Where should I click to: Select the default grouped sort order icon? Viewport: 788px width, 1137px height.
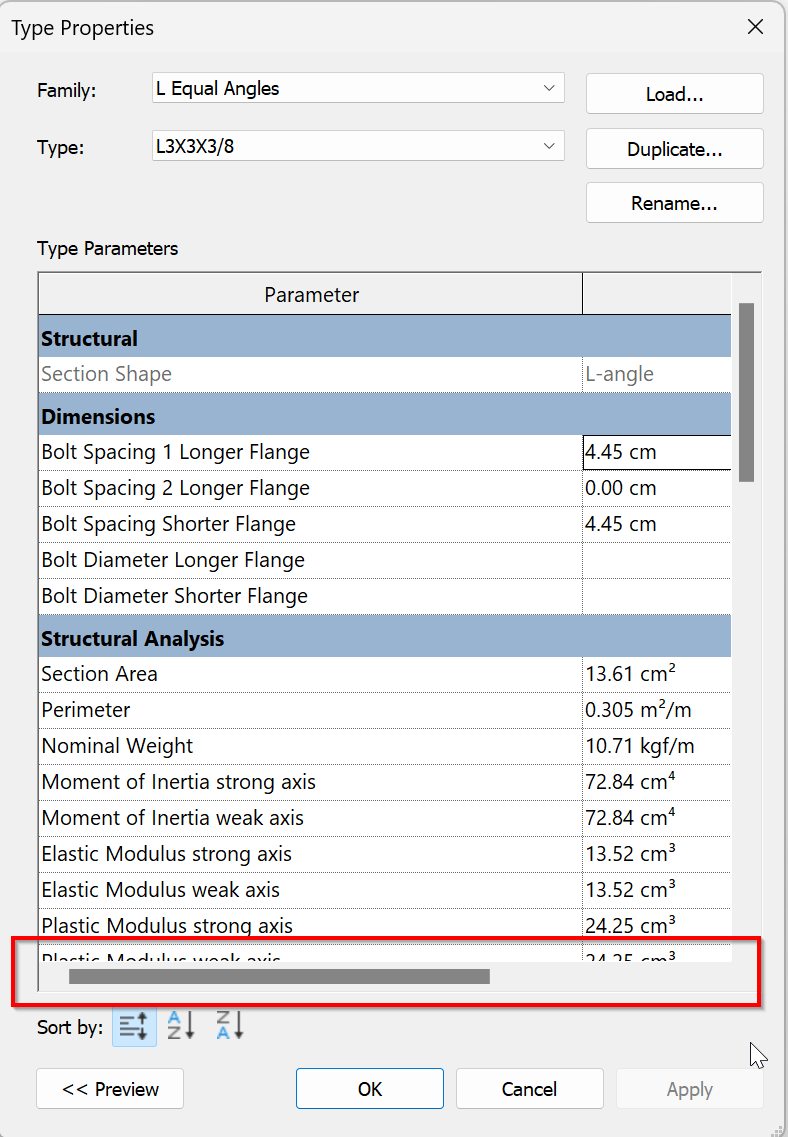click(x=134, y=1026)
